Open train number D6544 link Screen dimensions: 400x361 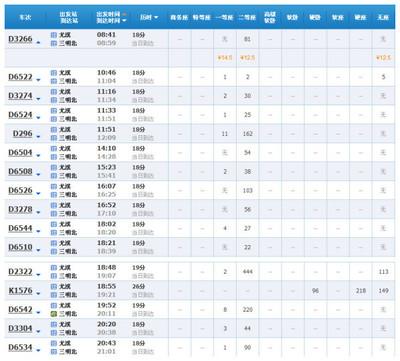tap(20, 228)
